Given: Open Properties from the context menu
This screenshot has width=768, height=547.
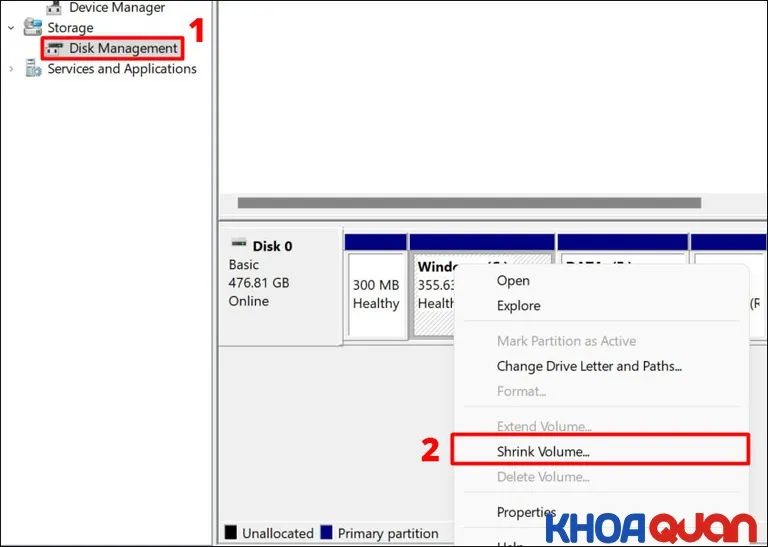Looking at the screenshot, I should [526, 512].
